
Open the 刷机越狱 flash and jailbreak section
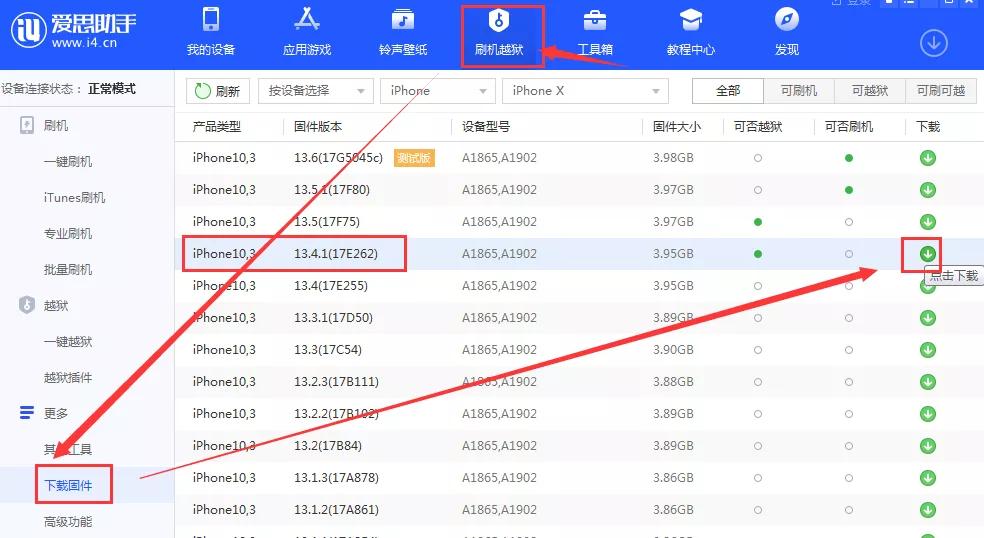(x=499, y=33)
